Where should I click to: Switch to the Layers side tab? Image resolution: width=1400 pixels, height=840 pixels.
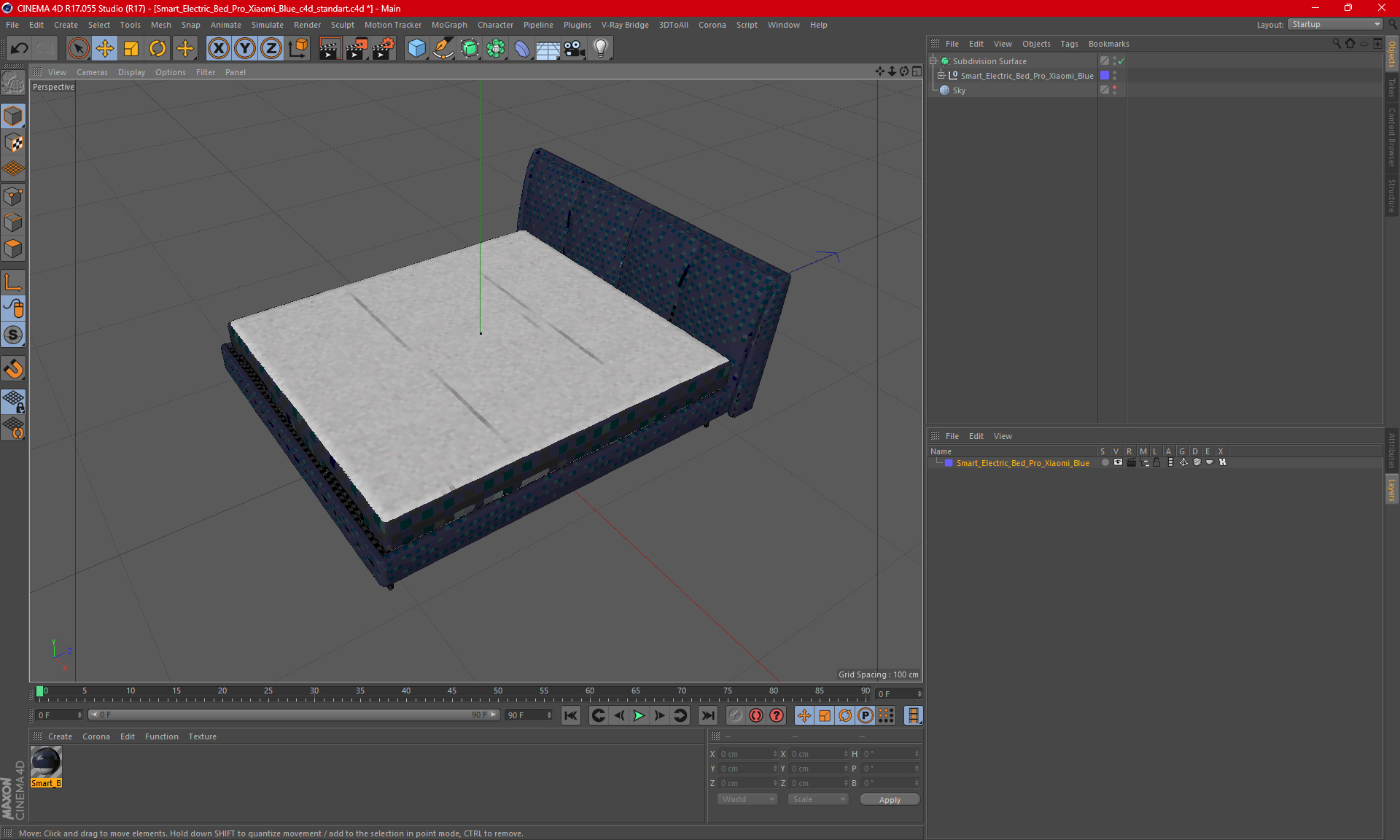[1391, 490]
